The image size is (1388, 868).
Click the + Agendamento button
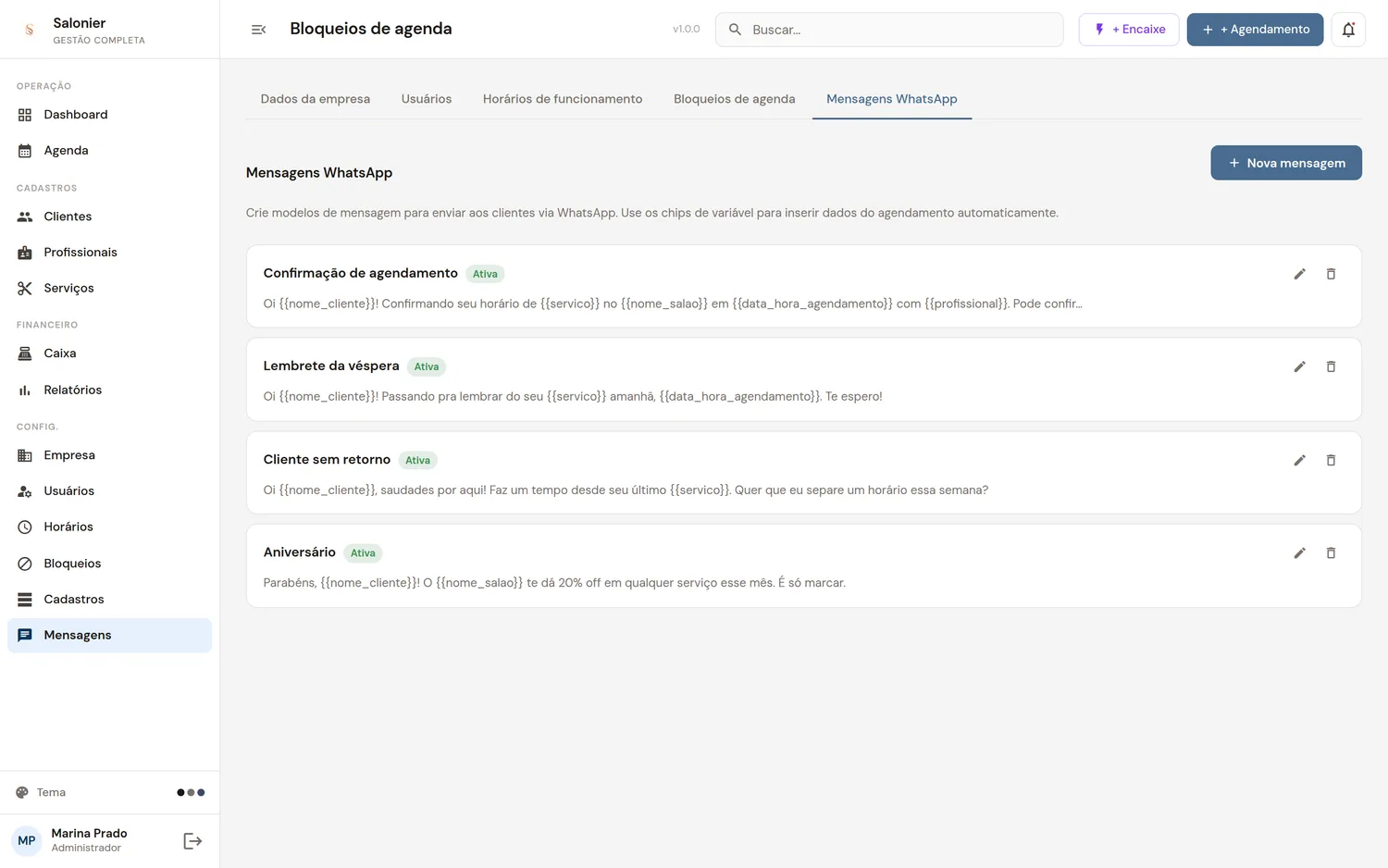coord(1256,30)
